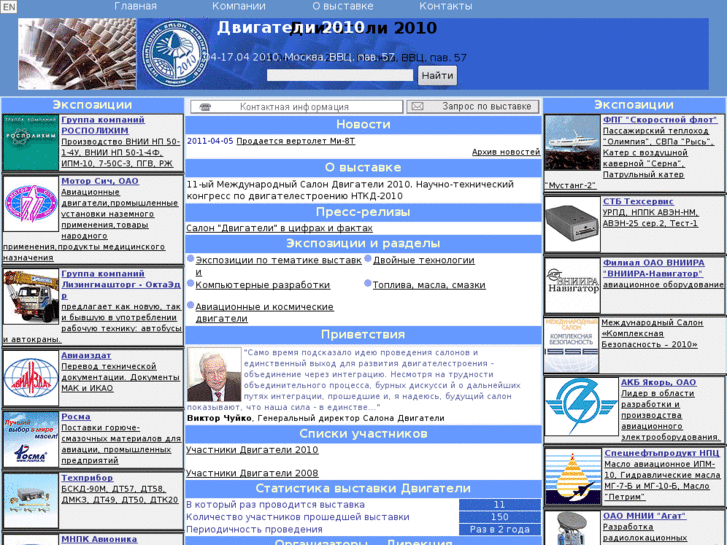Switch language with the EN button
The height and width of the screenshot is (545, 727).
[x=9, y=7]
